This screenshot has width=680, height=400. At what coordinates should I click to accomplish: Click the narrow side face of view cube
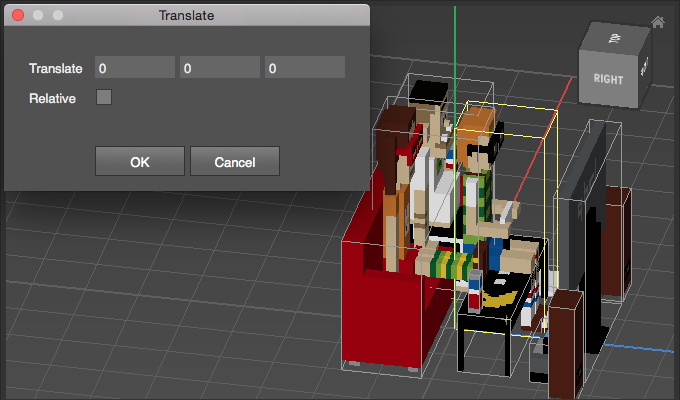(x=645, y=72)
